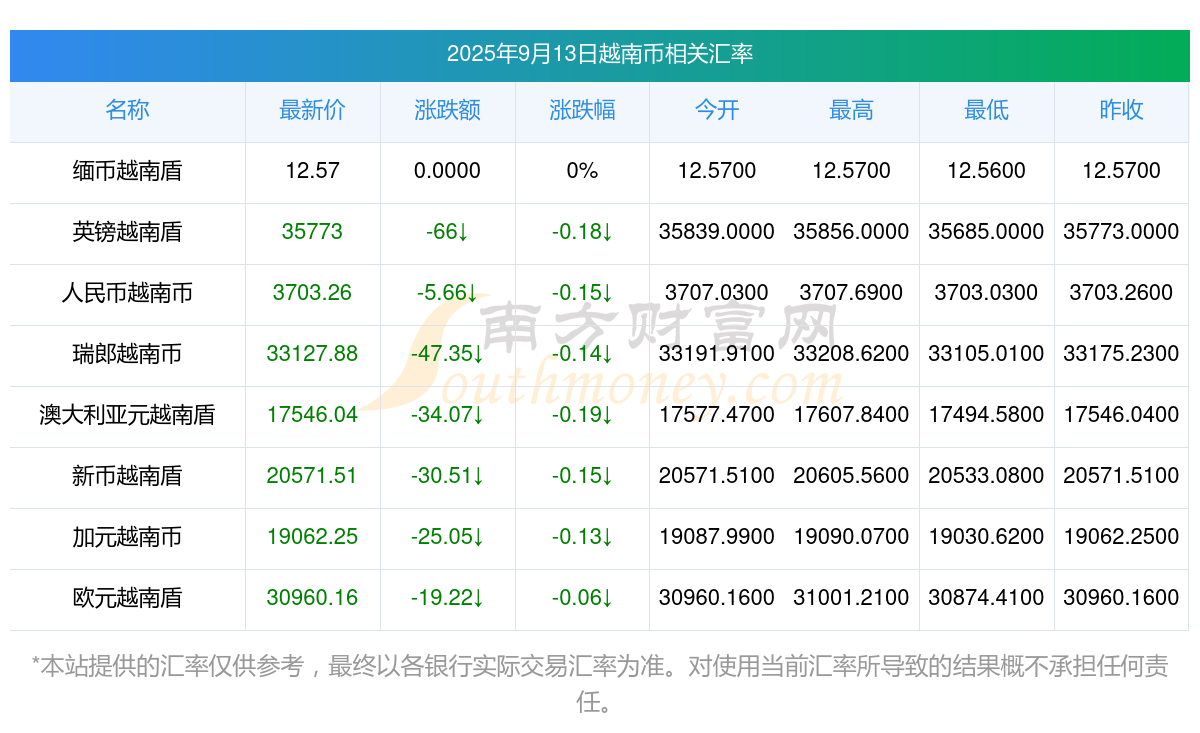
Task: Click low value 20533.0800
Action: click(x=986, y=476)
